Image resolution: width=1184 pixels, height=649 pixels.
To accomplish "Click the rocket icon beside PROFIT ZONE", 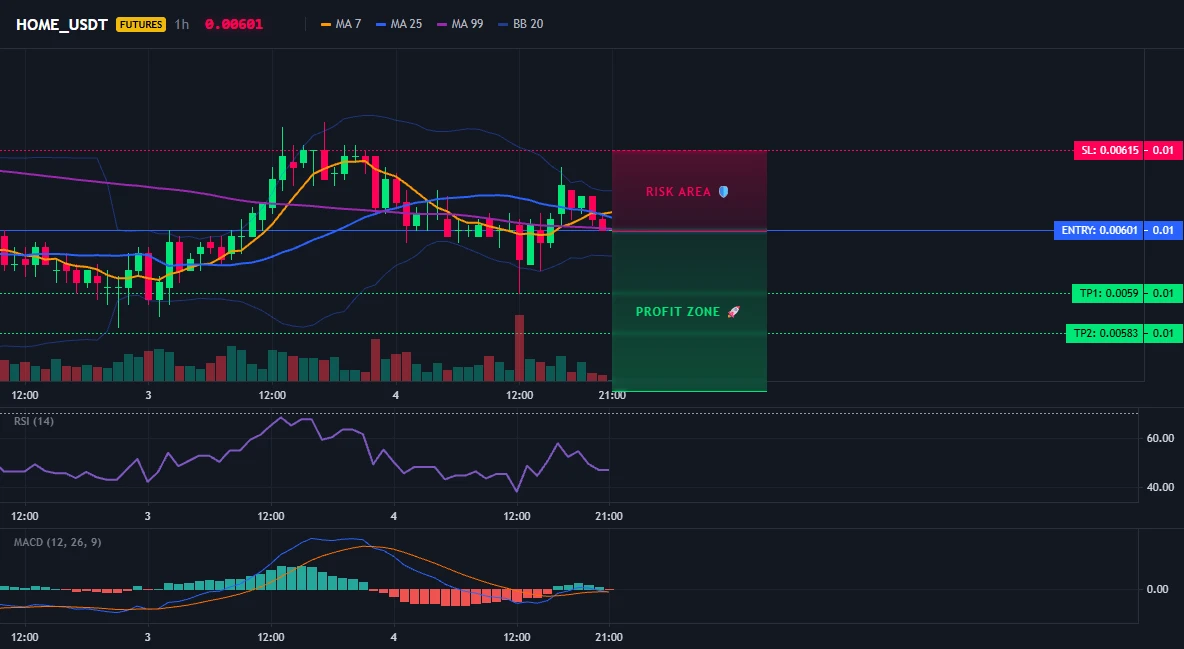I will click(733, 311).
